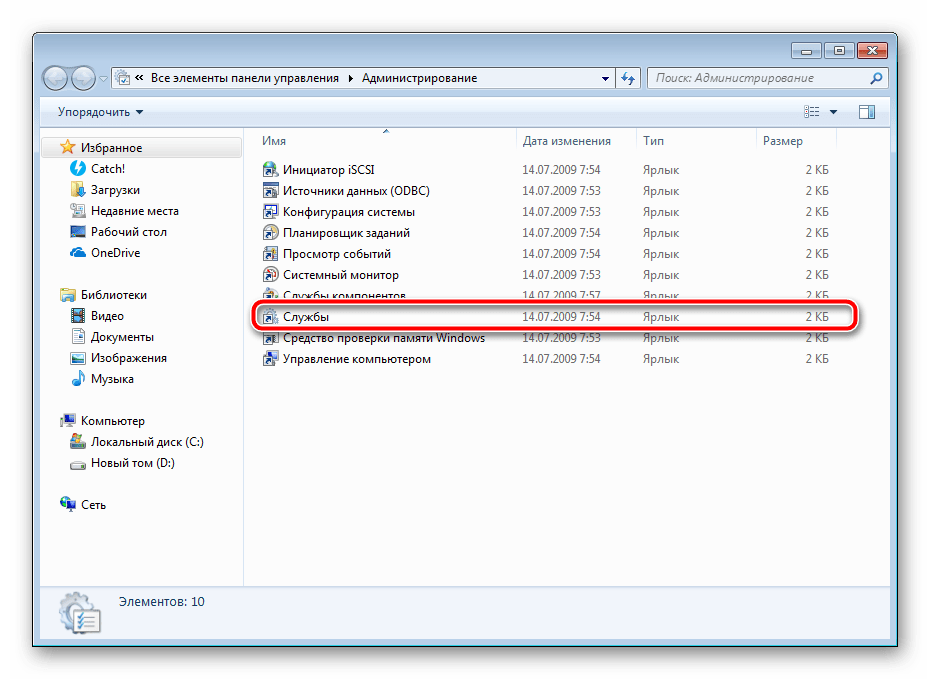This screenshot has height=679, width=930.
Task: Open Управление компьютером icon
Action: [x=270, y=359]
